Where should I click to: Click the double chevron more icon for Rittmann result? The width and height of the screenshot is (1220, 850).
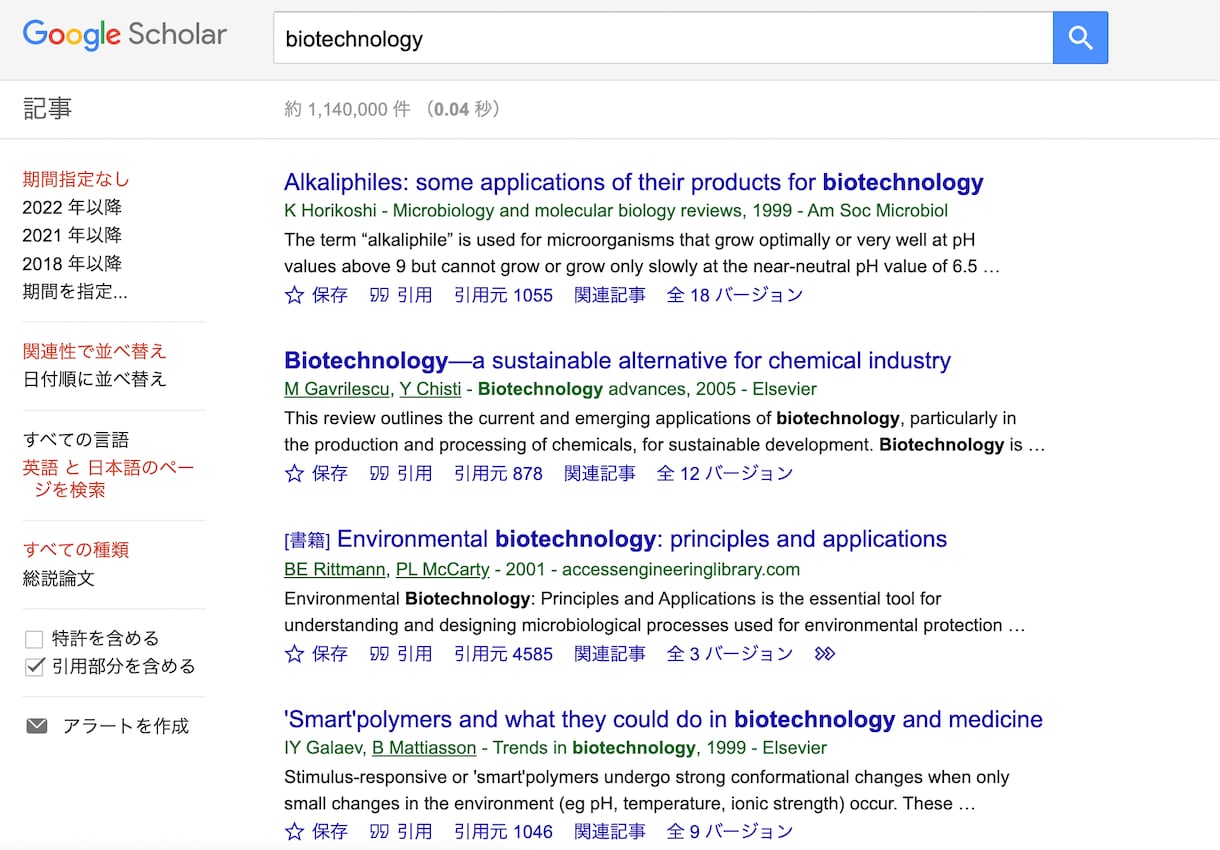coord(825,654)
